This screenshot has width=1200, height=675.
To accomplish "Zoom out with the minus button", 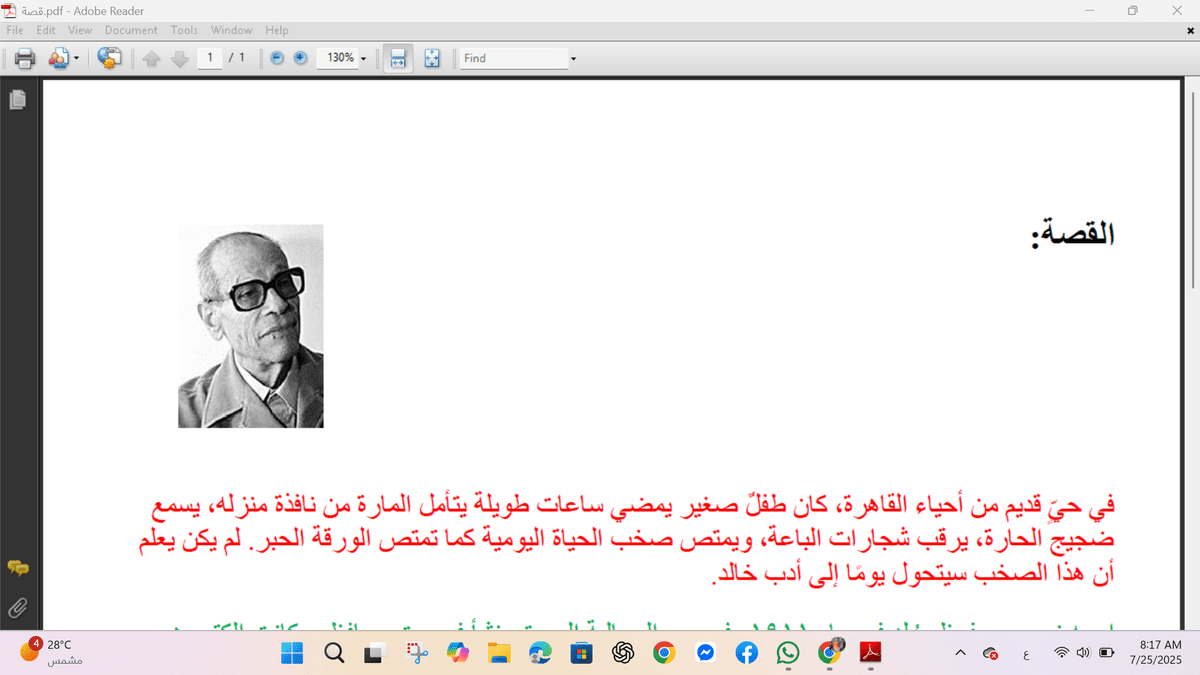I will tap(277, 58).
